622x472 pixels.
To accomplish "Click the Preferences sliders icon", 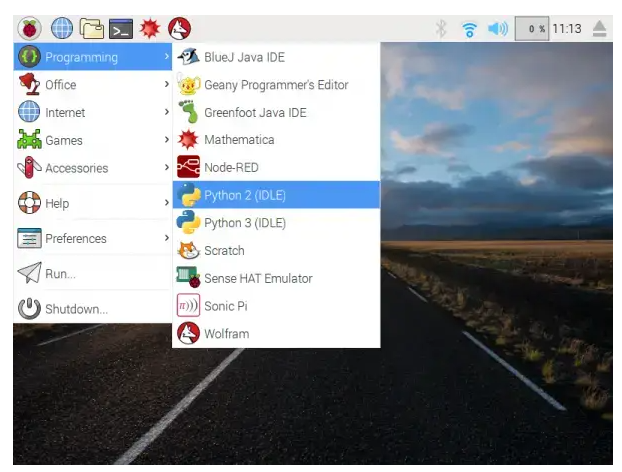I will pos(29,238).
